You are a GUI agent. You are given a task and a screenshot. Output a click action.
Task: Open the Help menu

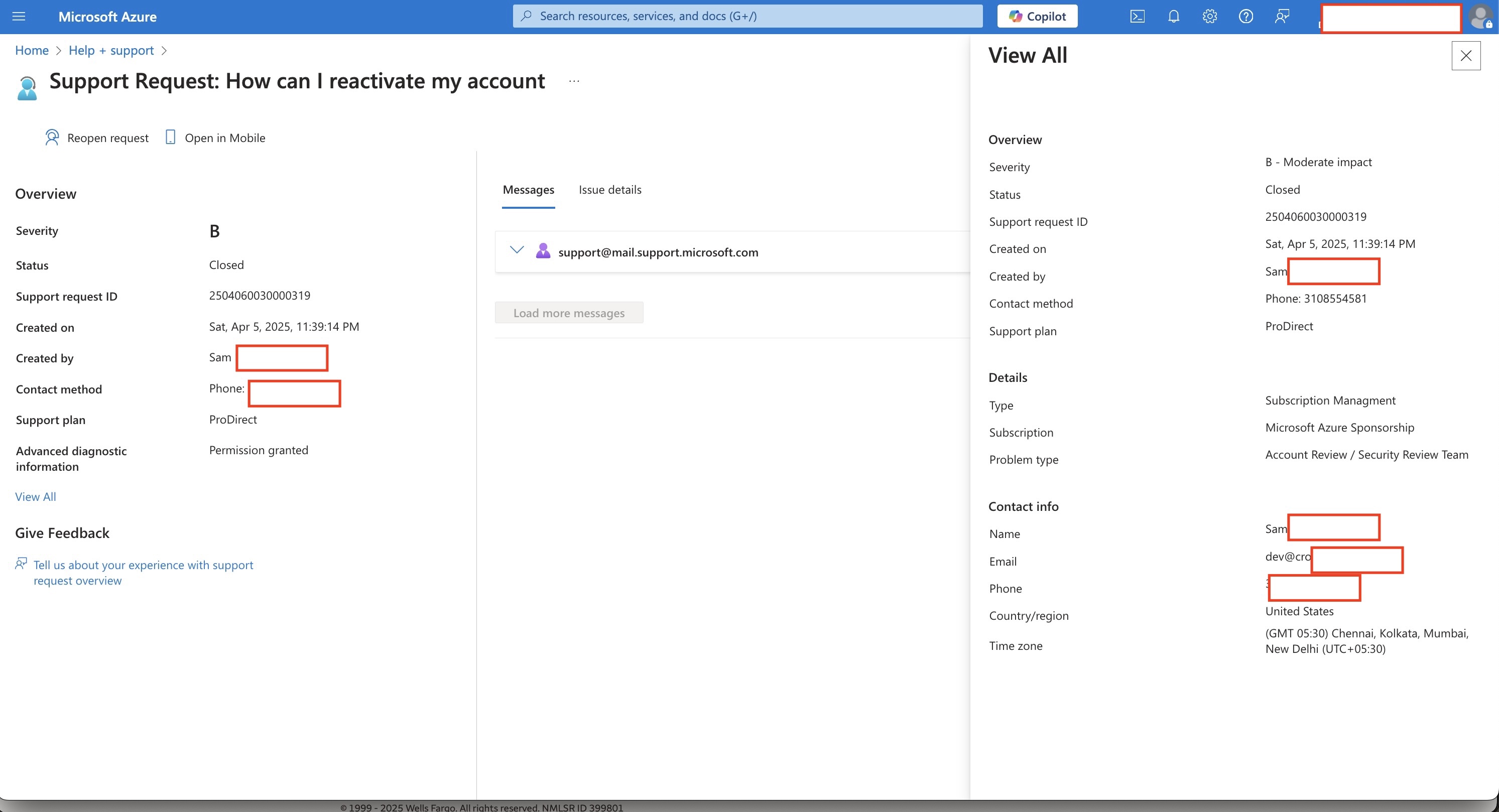point(1246,16)
